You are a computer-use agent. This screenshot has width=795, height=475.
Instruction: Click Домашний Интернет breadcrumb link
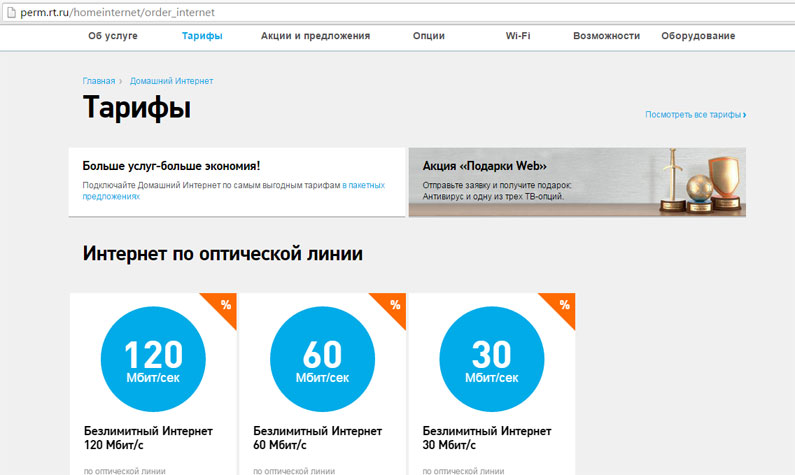[171, 80]
